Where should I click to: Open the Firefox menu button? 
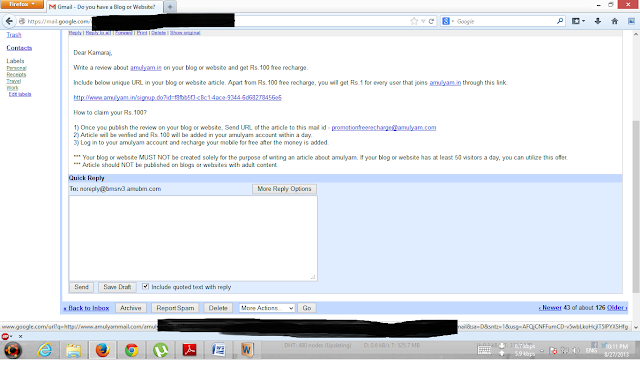point(22,4)
